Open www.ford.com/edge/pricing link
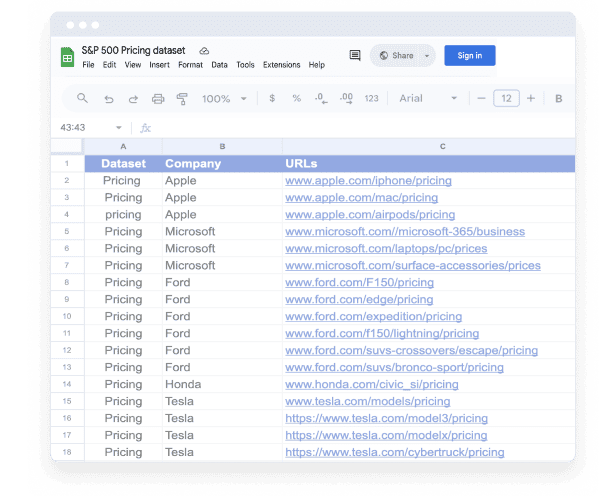 coord(359,299)
